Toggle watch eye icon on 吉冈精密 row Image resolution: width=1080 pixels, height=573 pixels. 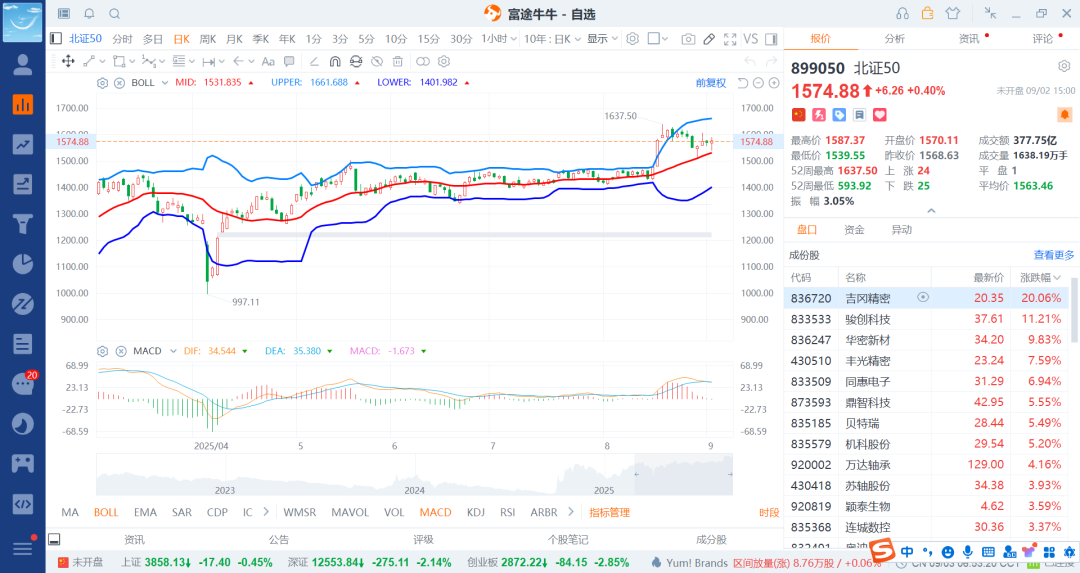click(923, 298)
